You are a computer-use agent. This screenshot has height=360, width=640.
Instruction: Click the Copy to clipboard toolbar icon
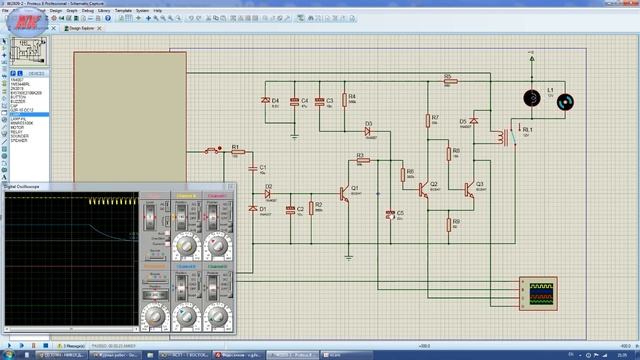216,18
